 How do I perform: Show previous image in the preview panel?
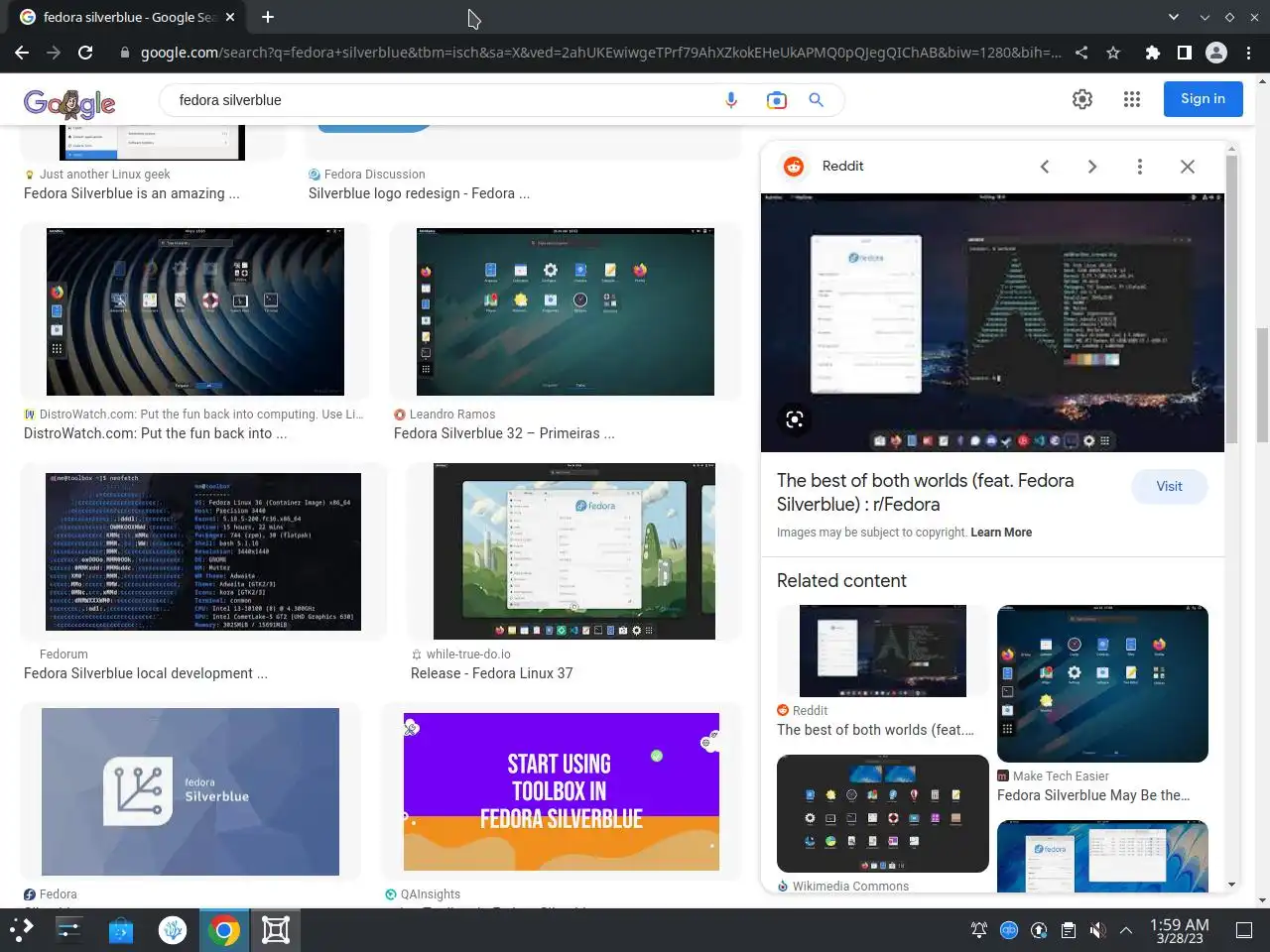coord(1045,167)
